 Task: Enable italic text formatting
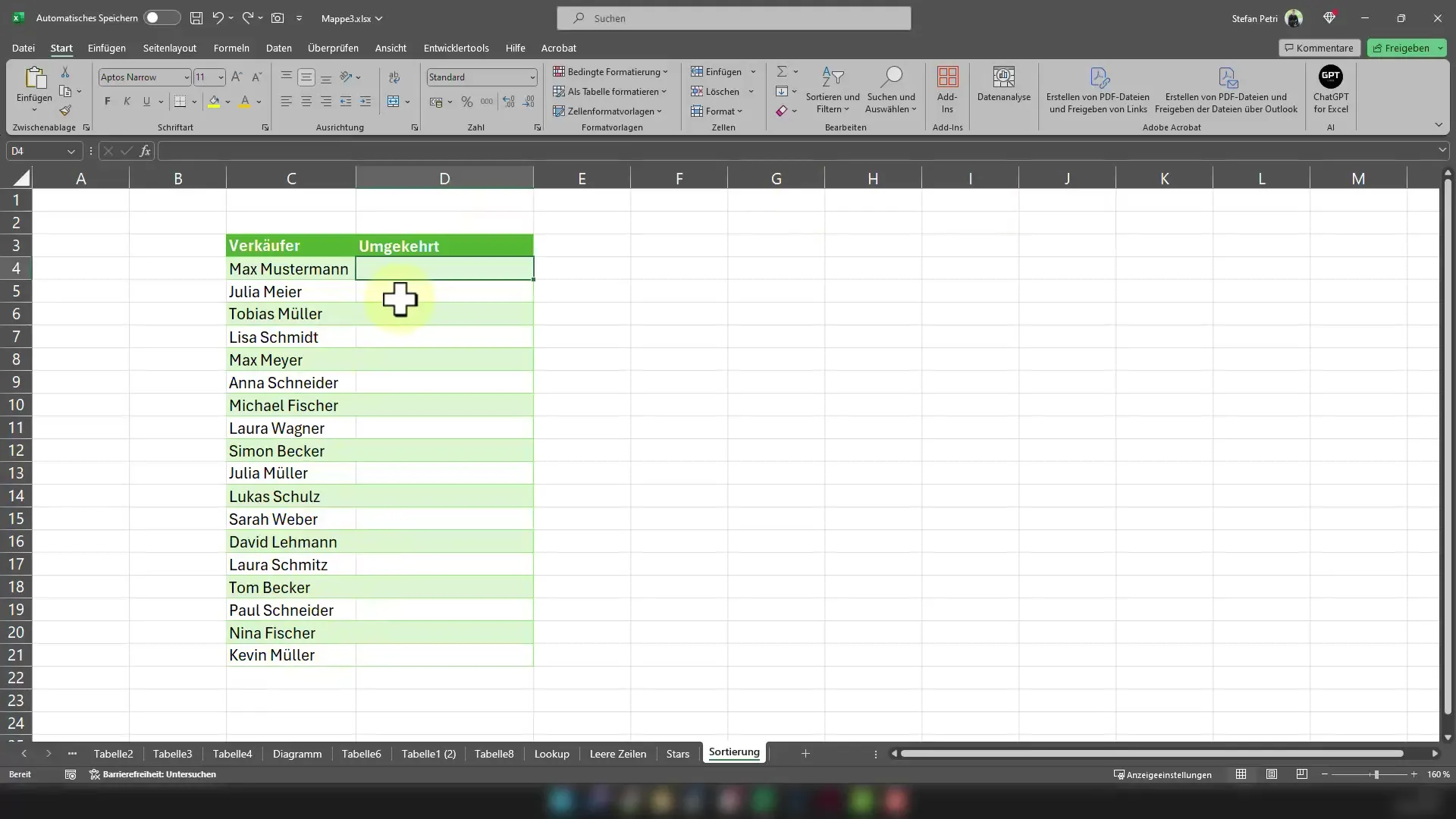pyautogui.click(x=126, y=101)
